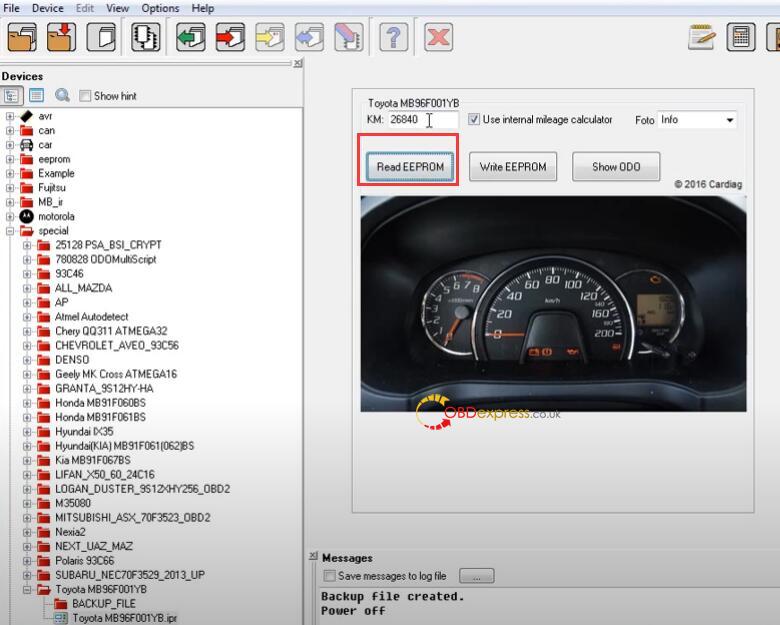
Task: Click the red right arrow write icon
Action: [x=230, y=37]
